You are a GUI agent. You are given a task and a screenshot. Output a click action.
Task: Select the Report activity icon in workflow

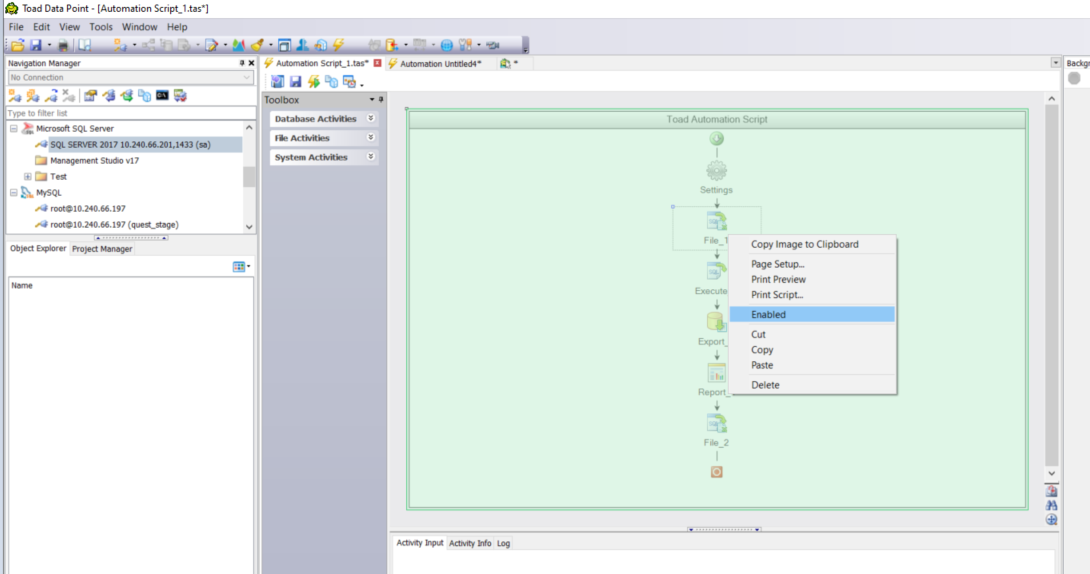[x=716, y=373]
